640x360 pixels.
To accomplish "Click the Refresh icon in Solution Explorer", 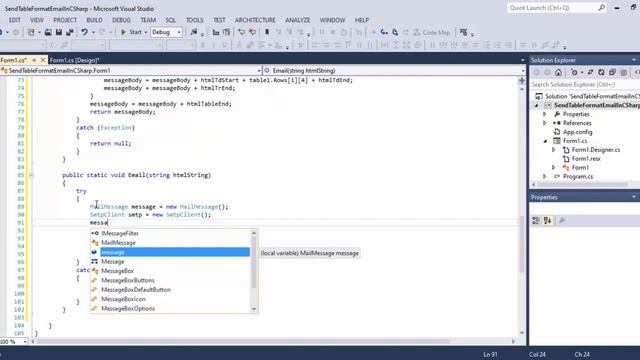I will tap(601, 72).
